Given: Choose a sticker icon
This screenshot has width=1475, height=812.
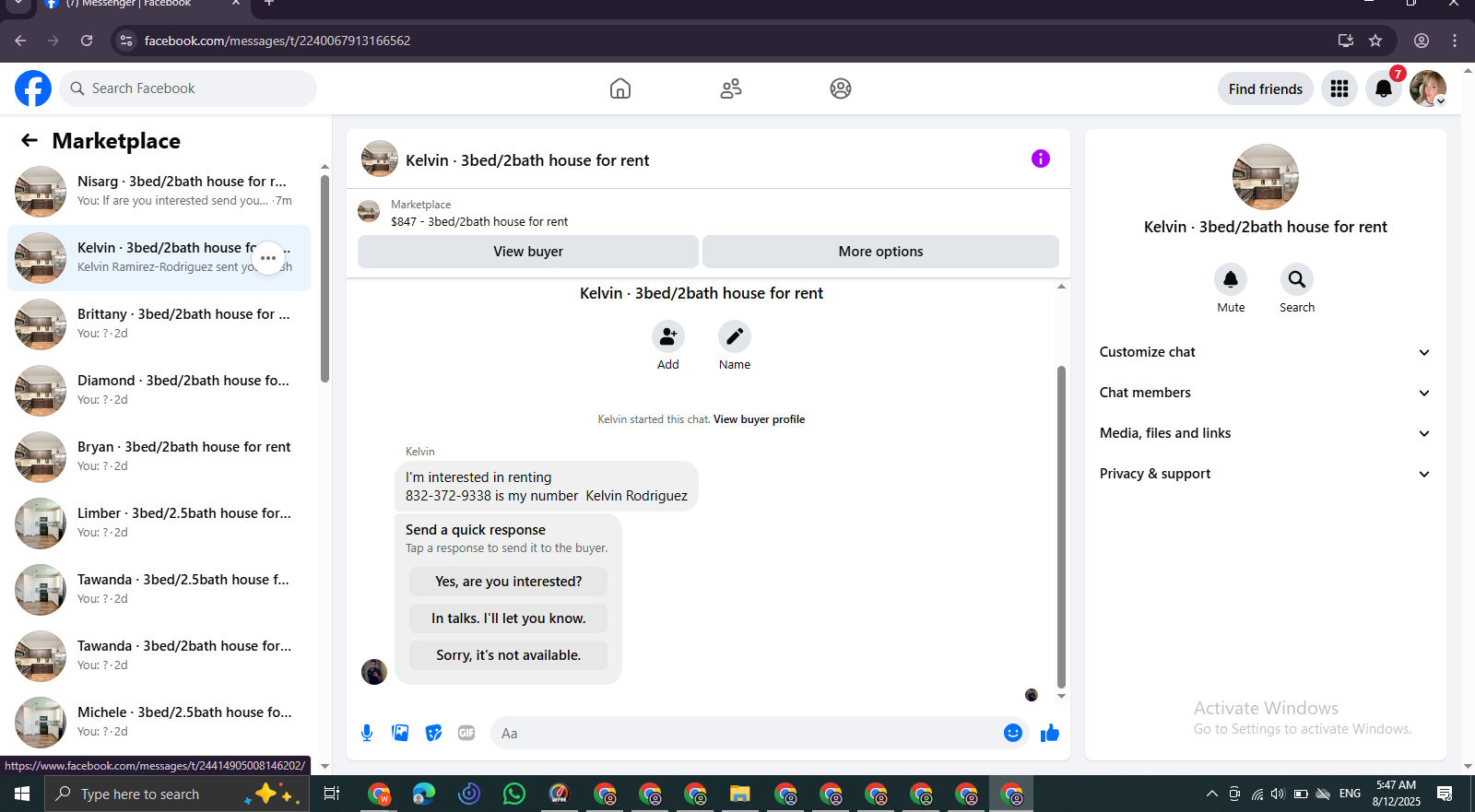Looking at the screenshot, I should coord(433,733).
